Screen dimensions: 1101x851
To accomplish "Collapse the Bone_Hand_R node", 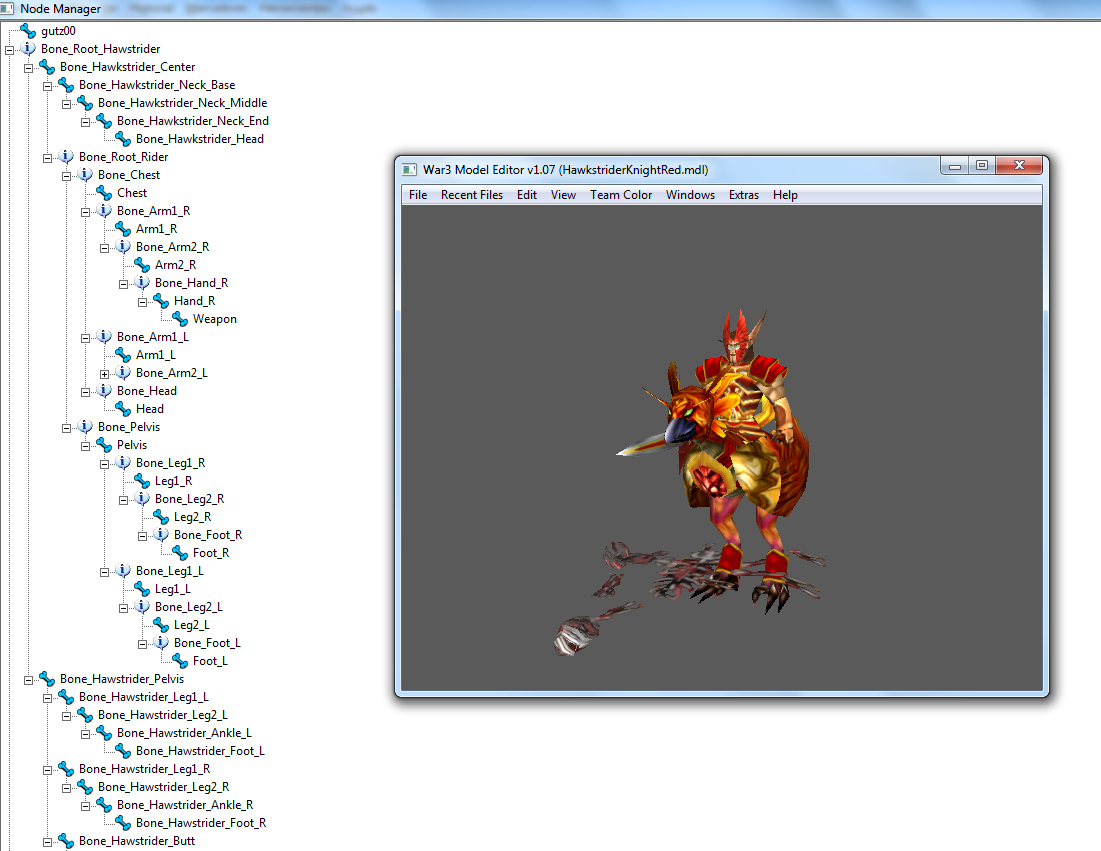I will click(123, 284).
